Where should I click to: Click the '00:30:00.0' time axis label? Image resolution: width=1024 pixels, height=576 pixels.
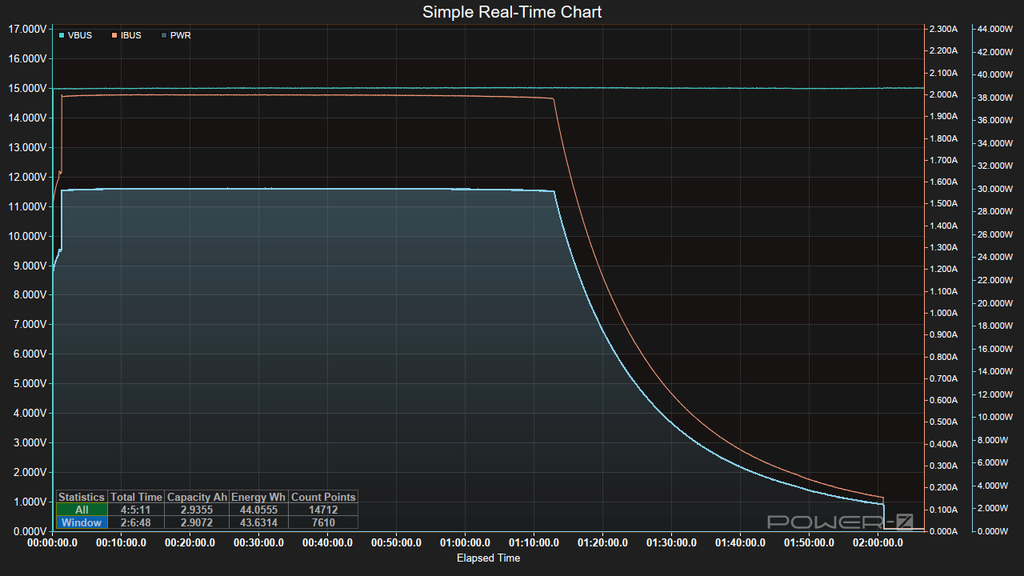tap(259, 543)
